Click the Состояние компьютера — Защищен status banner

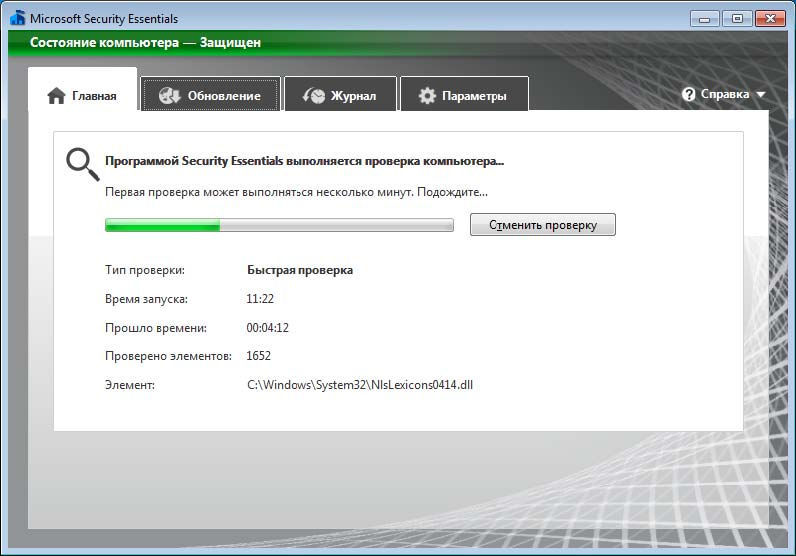[145, 43]
